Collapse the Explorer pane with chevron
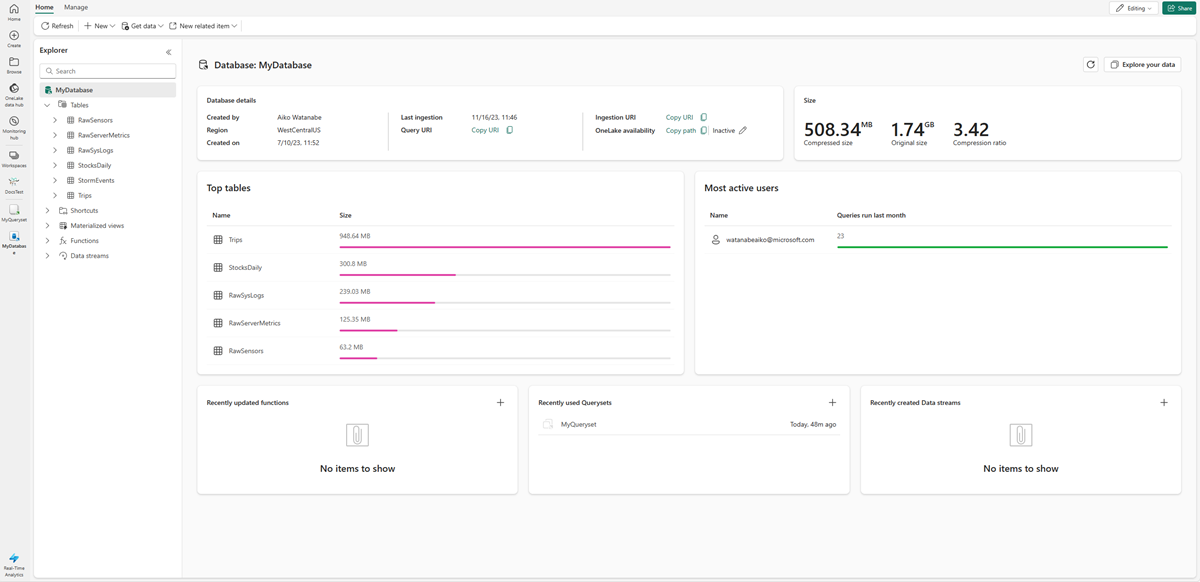The width and height of the screenshot is (1200, 582). point(169,51)
